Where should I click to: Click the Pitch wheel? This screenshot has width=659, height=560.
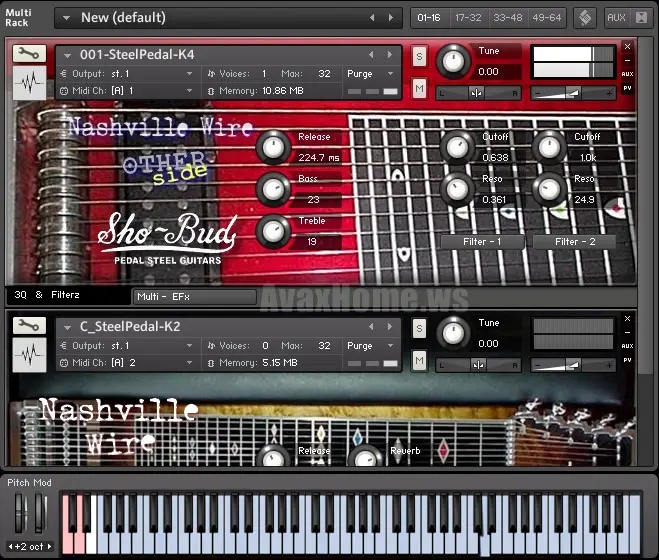[20, 513]
